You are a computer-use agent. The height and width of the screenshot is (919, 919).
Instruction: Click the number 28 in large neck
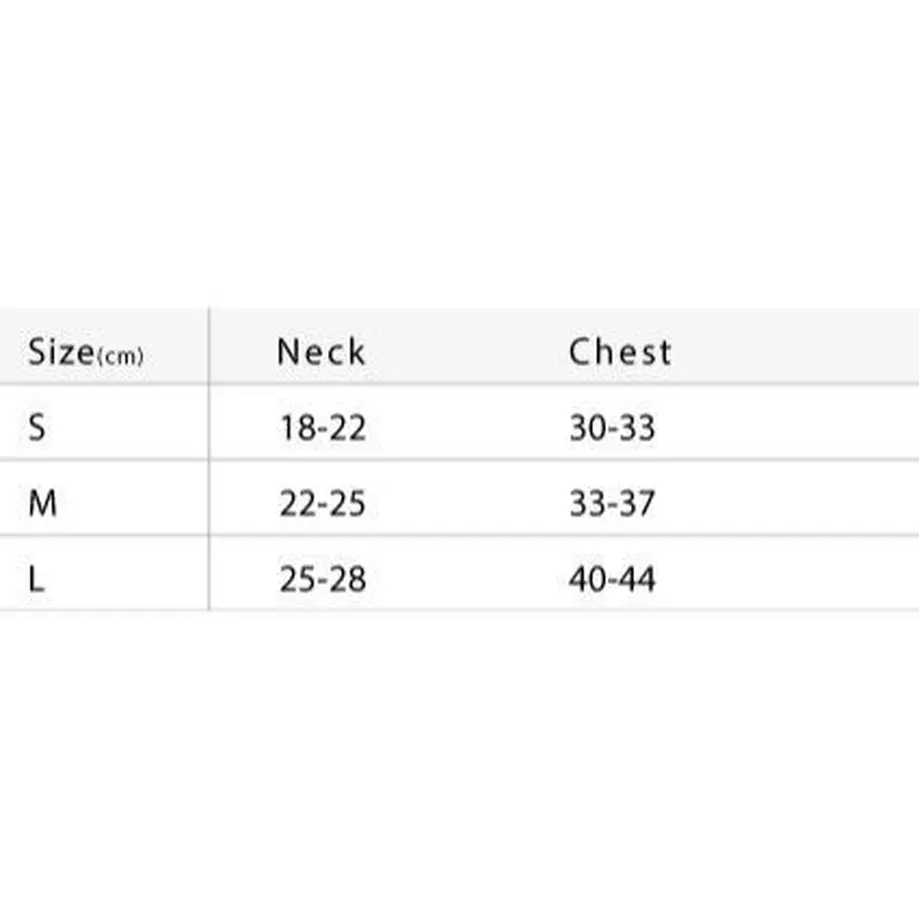click(x=347, y=579)
